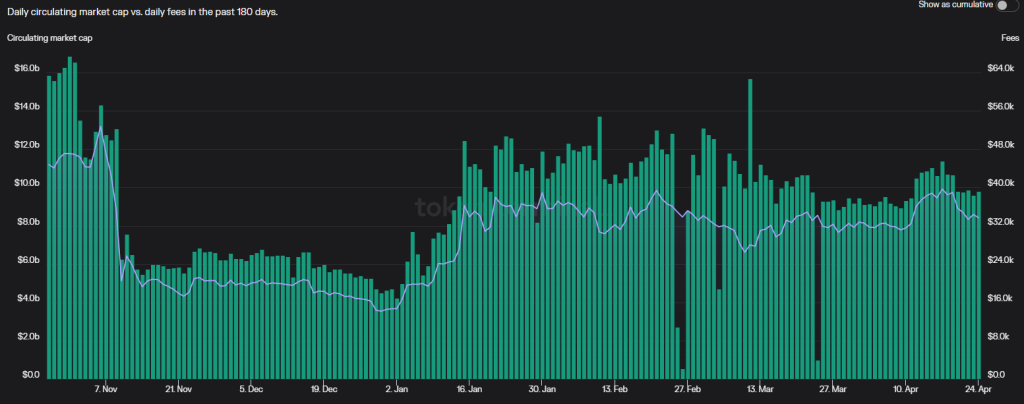Click the $16.0b axis label
Screen dimensions: 1024x404
(x=26, y=69)
